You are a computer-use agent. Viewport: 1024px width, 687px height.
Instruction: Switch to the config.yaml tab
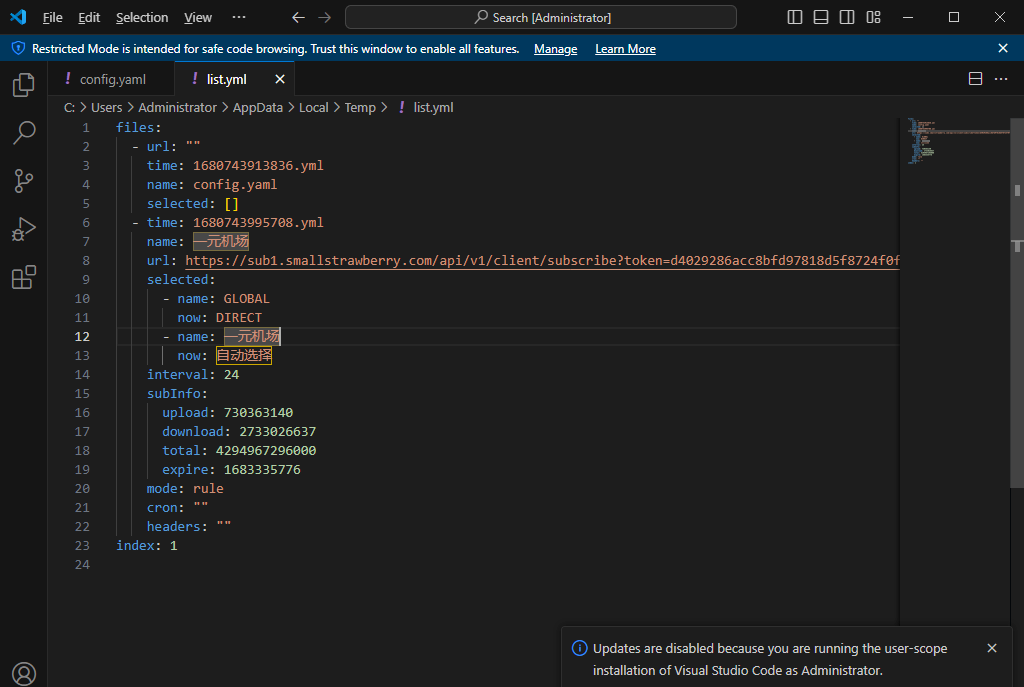[112, 79]
